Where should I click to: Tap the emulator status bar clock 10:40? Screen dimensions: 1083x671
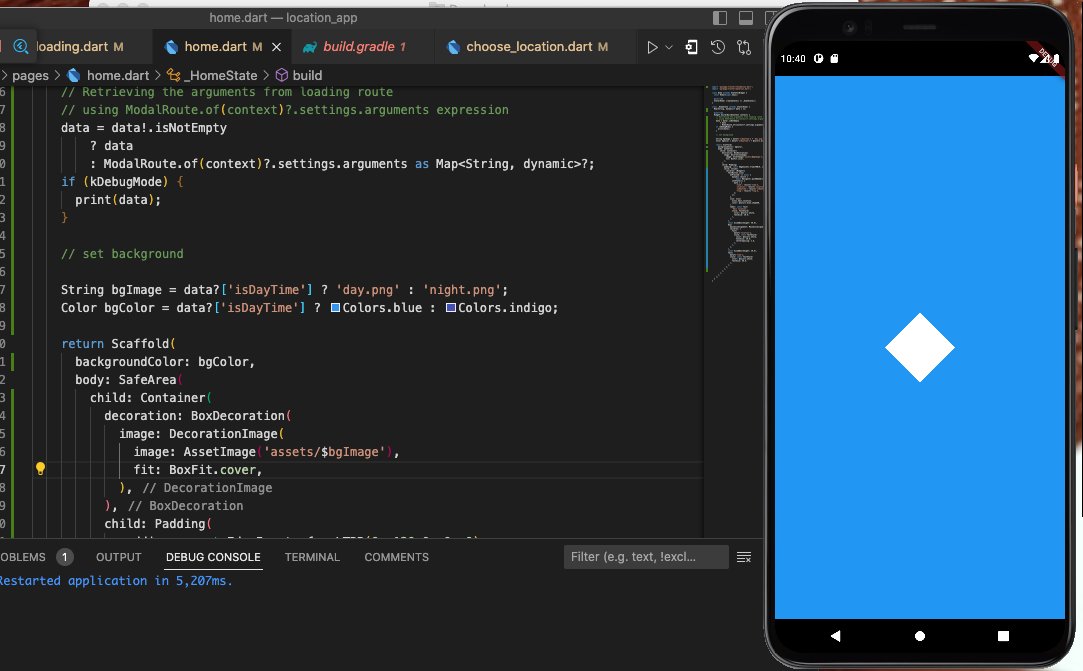793,59
